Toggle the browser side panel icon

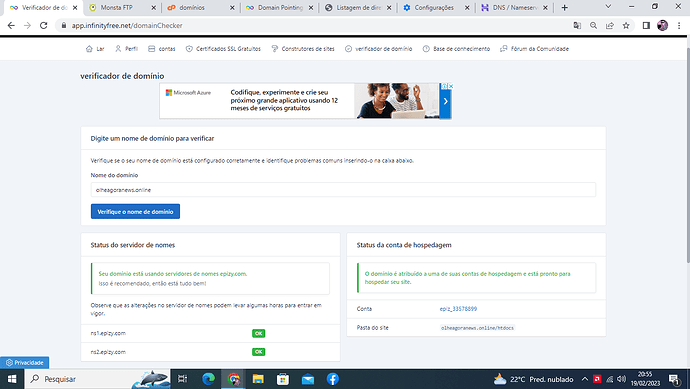click(646, 26)
